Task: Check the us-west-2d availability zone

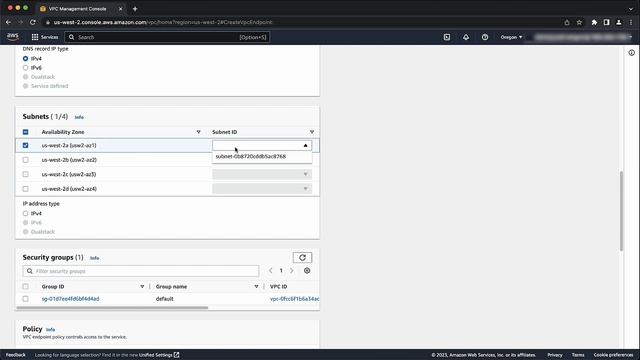Action: pyautogui.click(x=25, y=189)
